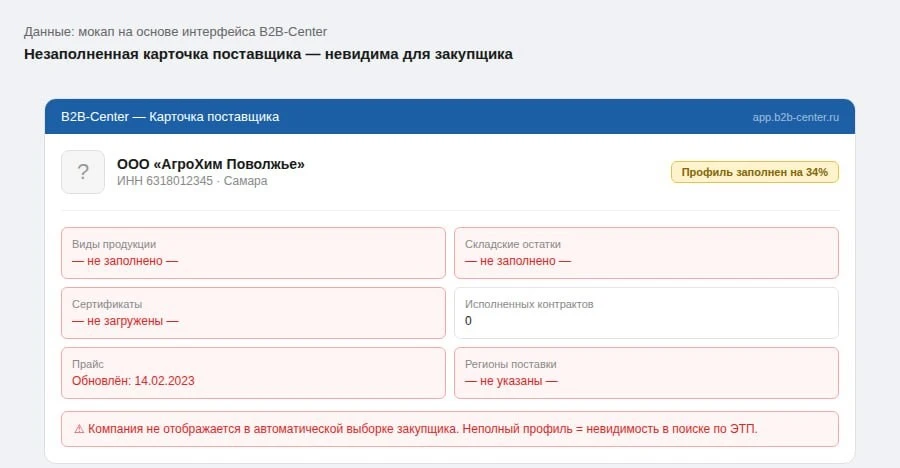Open the app.b2b-center.ru link in the header
The height and width of the screenshot is (468, 900).
pos(796,117)
